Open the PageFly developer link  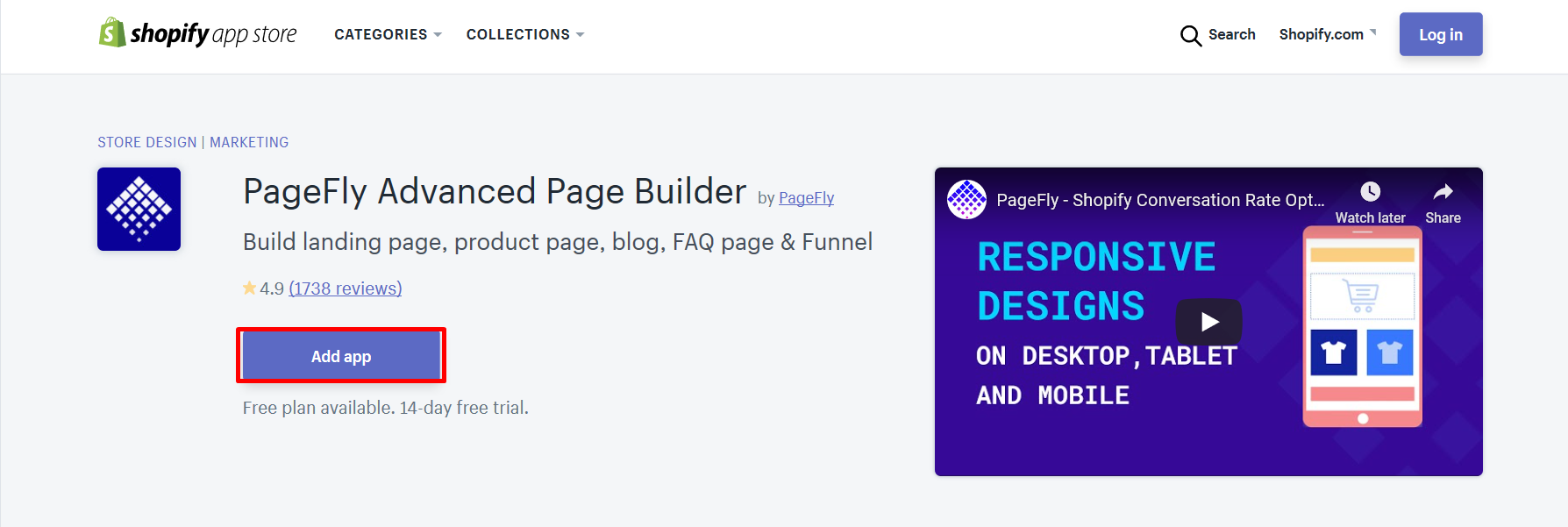[806, 198]
